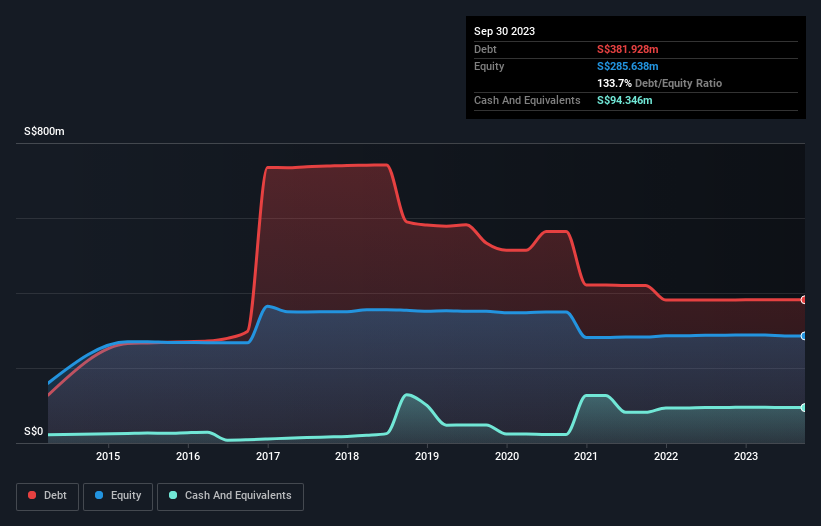Screen dimensions: 821x526
Task: Click the tooltip's Equity row label
Action: (489, 66)
